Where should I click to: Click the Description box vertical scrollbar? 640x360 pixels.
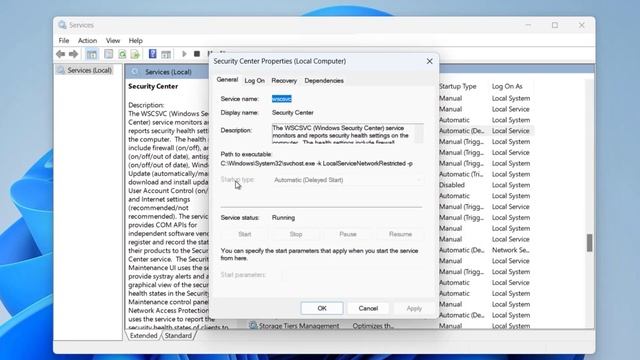[x=418, y=133]
